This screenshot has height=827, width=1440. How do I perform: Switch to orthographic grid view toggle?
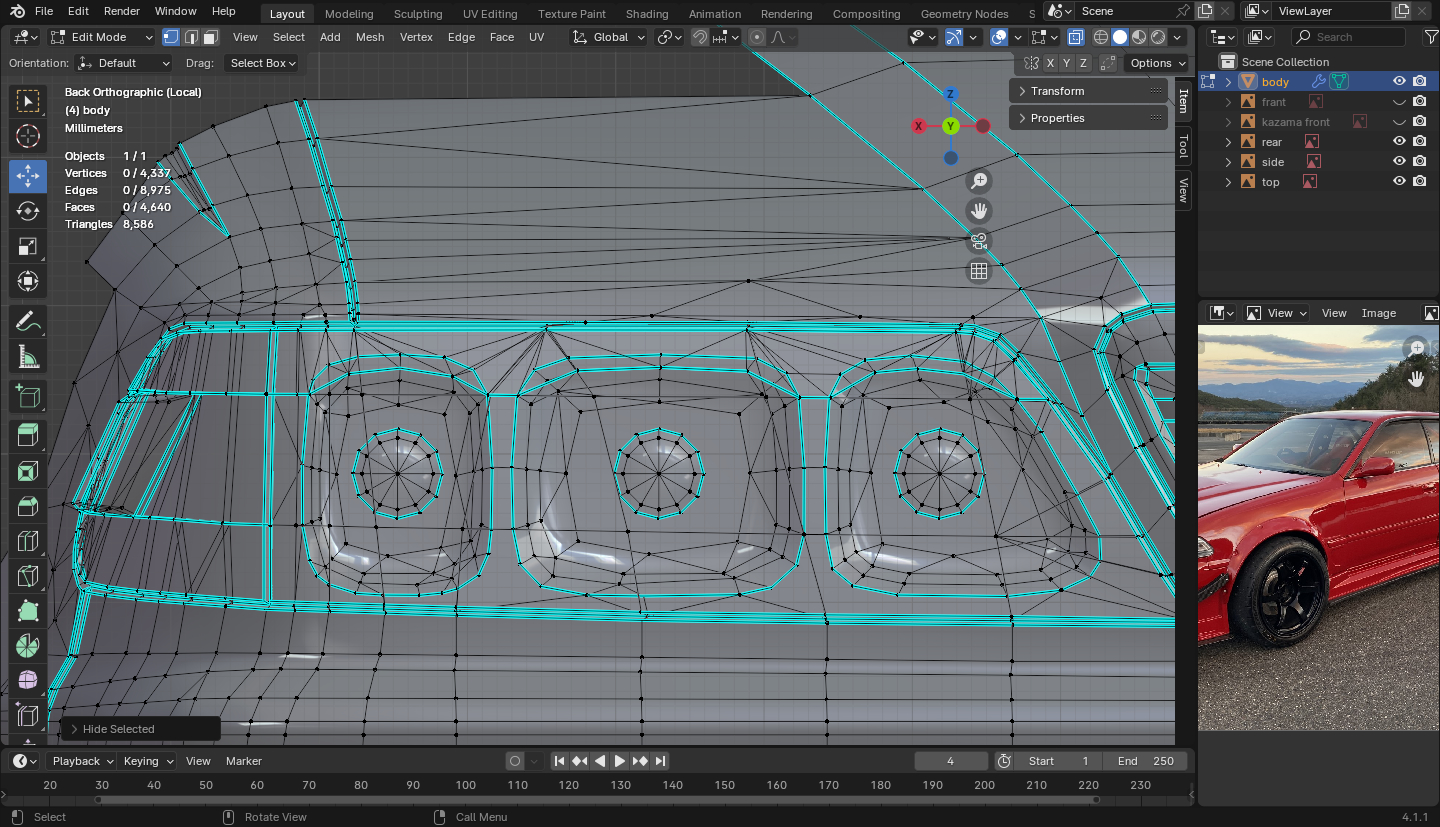979,271
